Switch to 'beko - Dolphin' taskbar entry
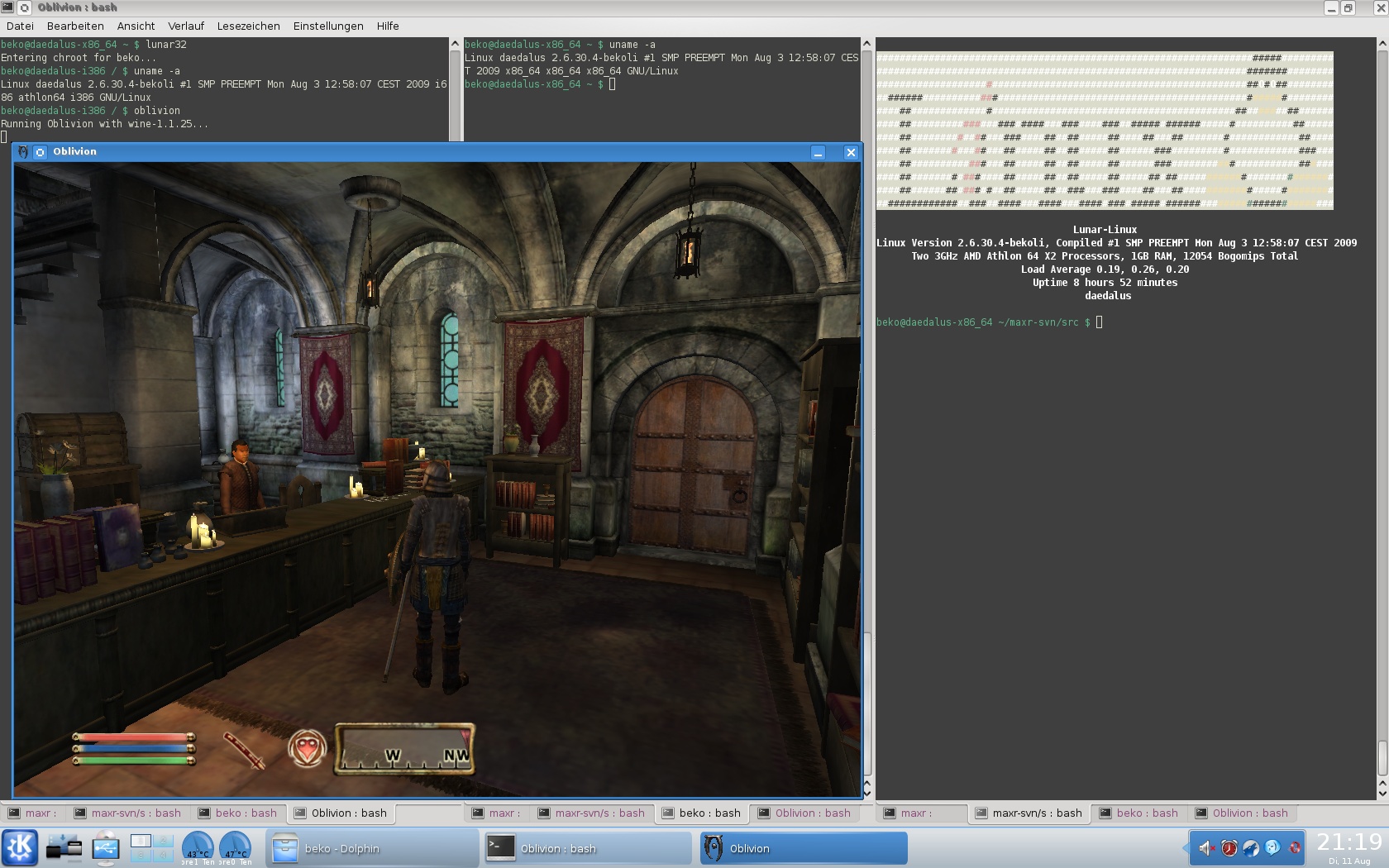 372,848
